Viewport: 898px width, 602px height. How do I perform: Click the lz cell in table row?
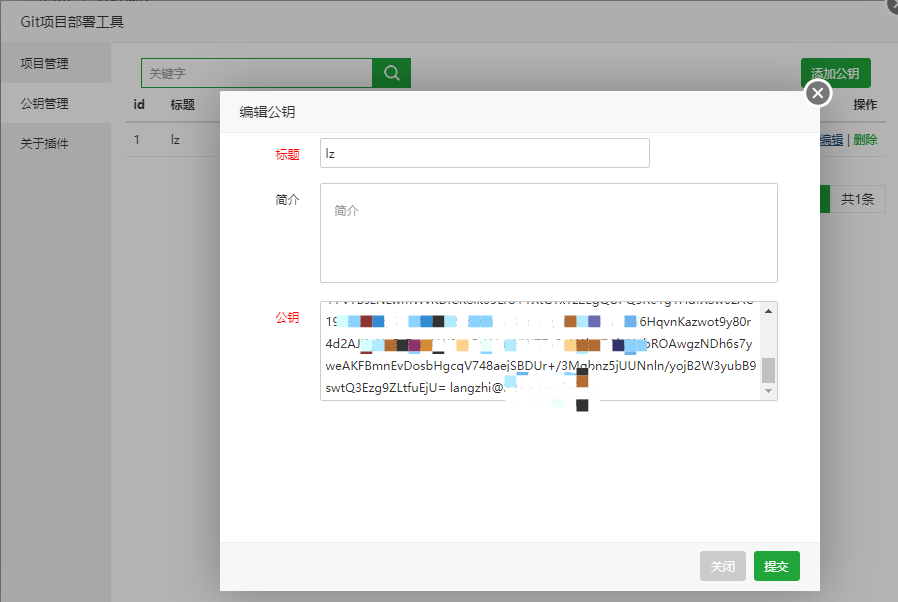(175, 140)
